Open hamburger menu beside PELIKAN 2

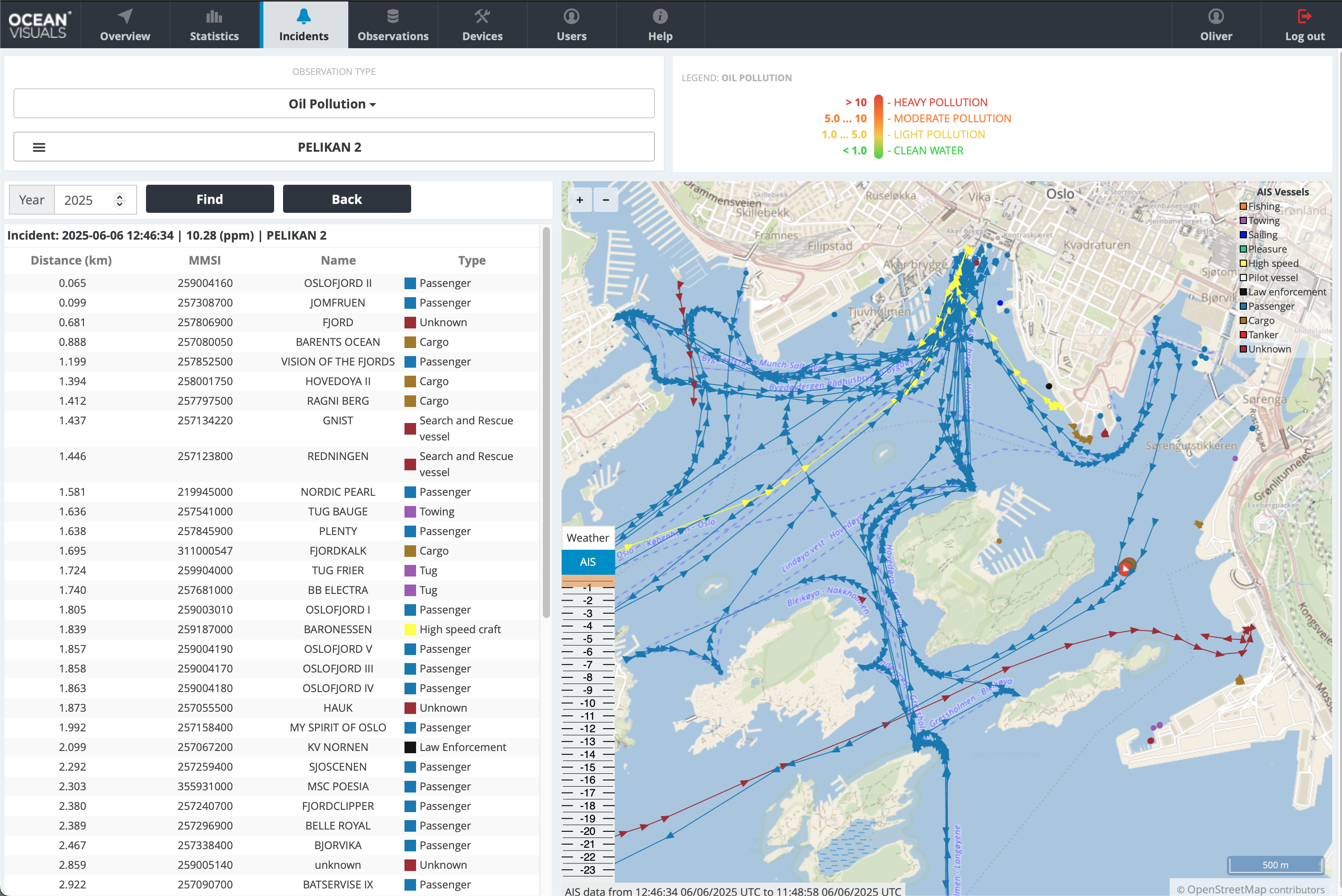click(39, 147)
